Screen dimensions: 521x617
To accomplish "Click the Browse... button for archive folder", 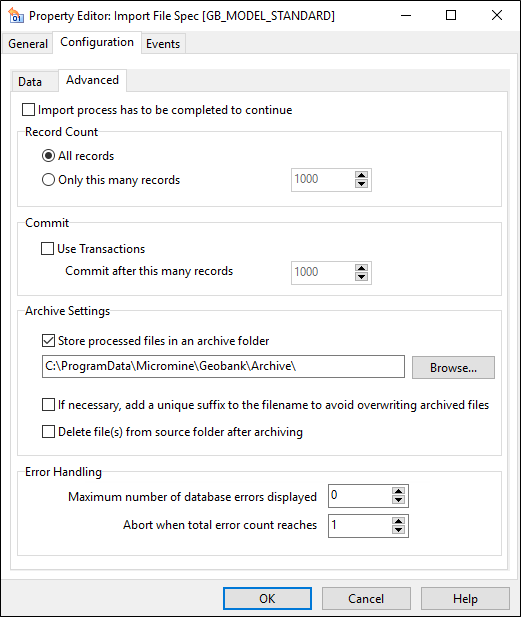I will (453, 368).
